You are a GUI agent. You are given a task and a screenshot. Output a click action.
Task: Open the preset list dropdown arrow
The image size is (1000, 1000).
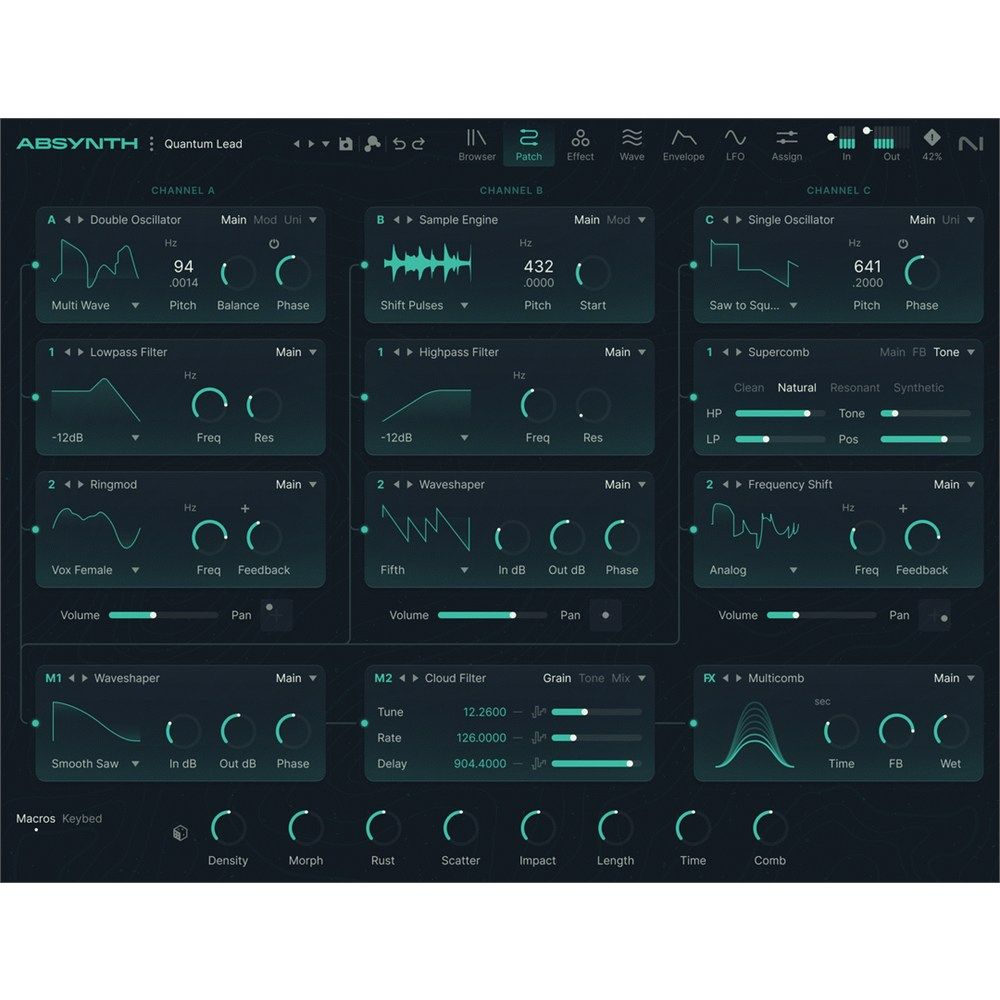pyautogui.click(x=326, y=144)
